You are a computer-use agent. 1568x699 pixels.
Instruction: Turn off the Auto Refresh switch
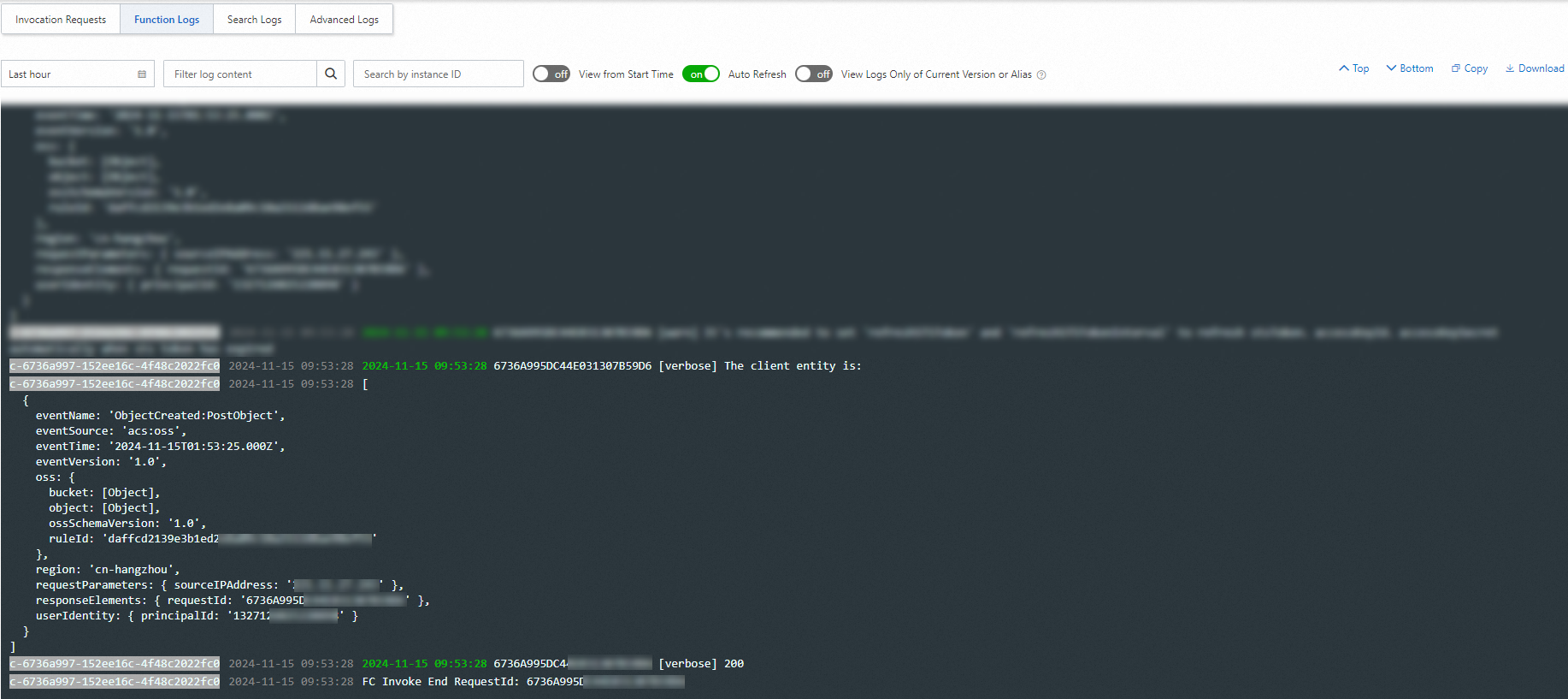pos(701,74)
